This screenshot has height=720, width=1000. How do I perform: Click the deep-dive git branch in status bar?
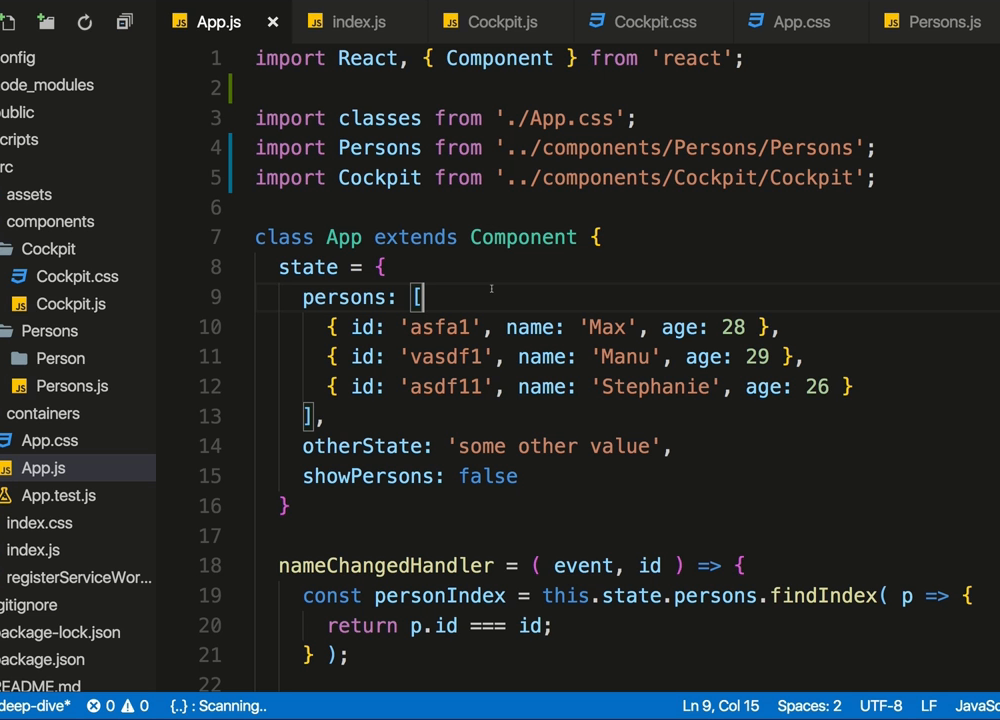point(35,706)
